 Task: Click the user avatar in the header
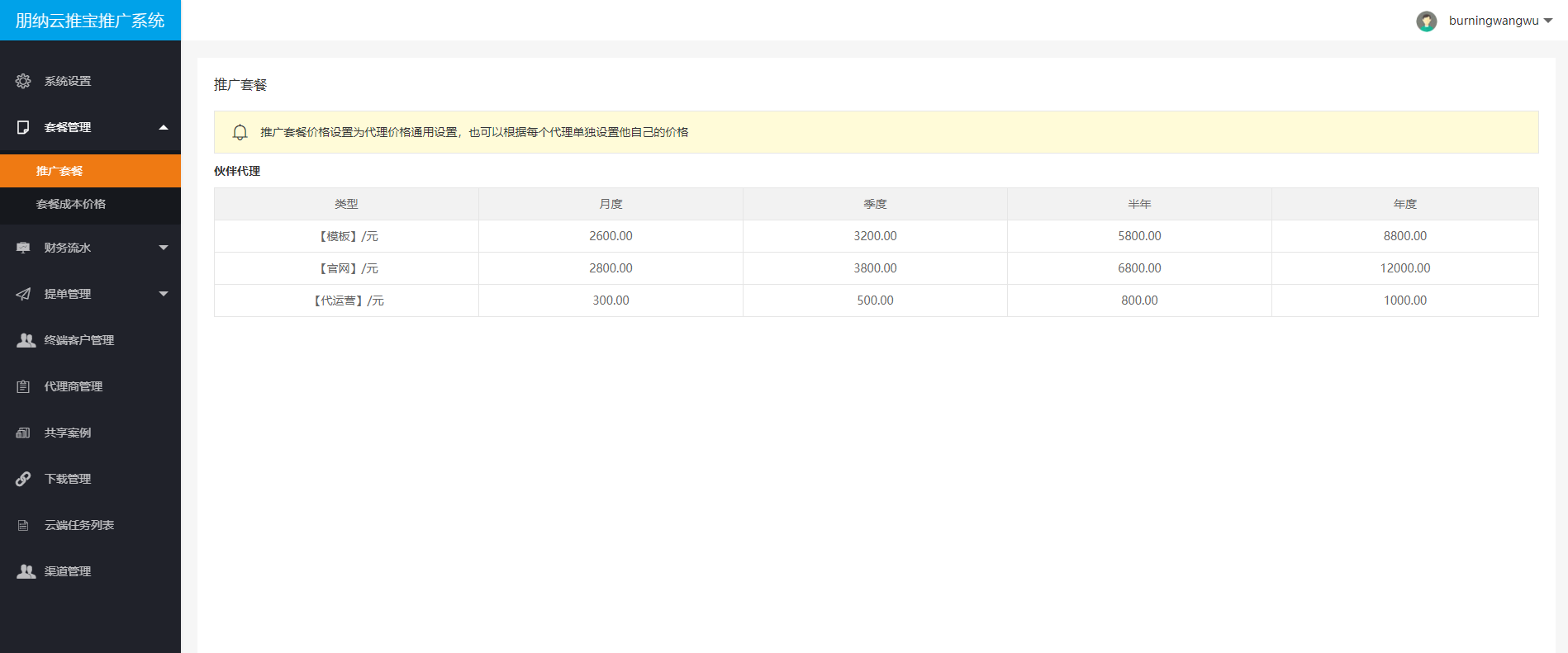(x=1426, y=21)
